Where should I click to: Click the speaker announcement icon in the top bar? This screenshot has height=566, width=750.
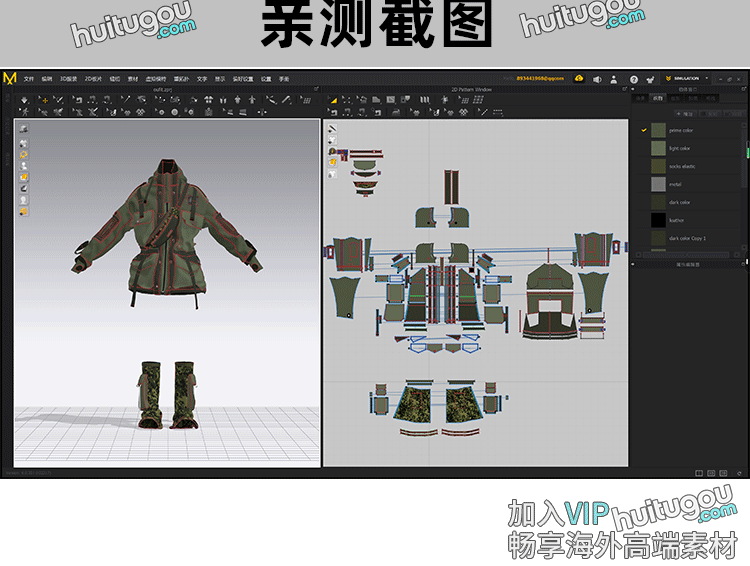pos(597,78)
